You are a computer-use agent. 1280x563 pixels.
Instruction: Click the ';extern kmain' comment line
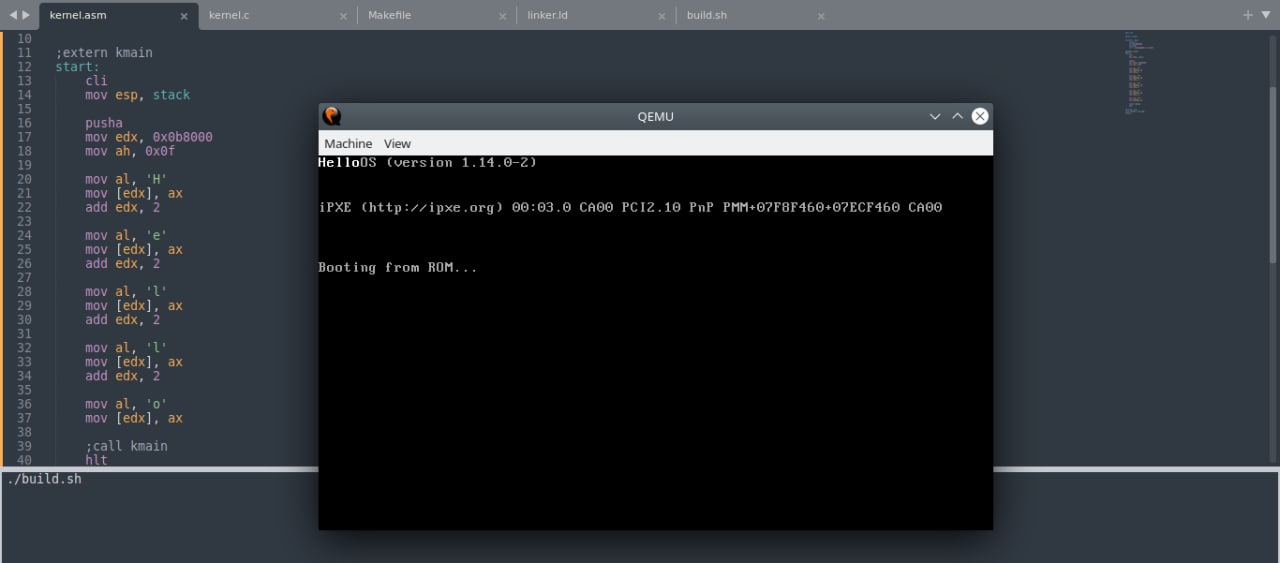pyautogui.click(x=104, y=52)
